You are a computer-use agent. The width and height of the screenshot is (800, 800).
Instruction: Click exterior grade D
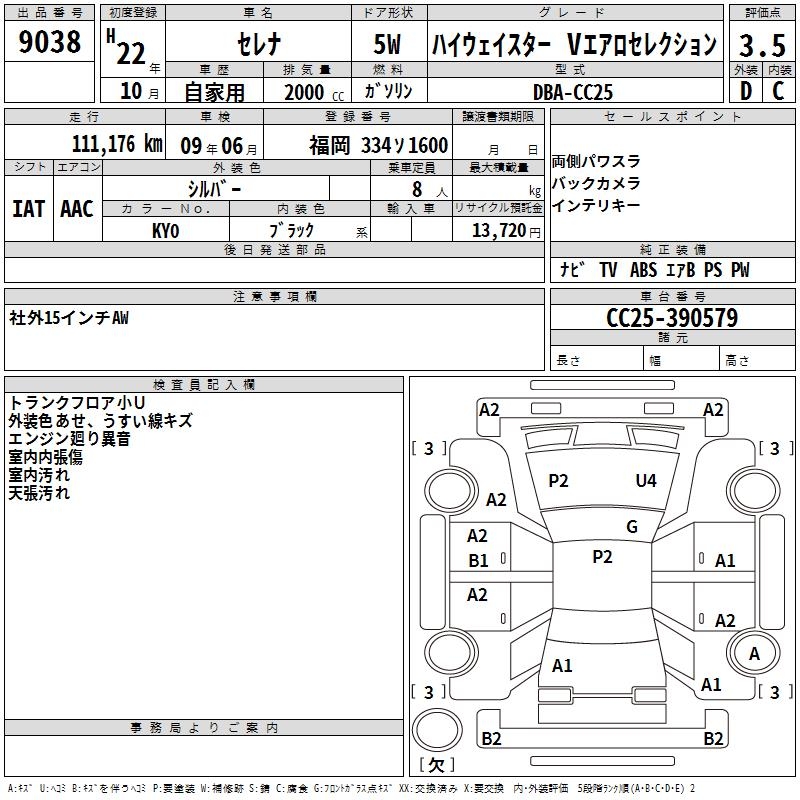[745, 91]
